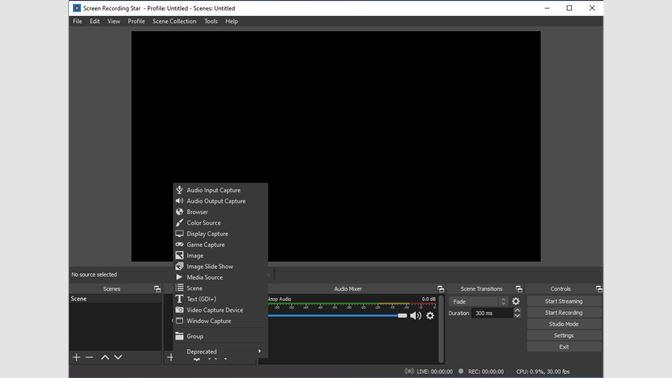Move the scene up with arrow icon
Image resolution: width=672 pixels, height=378 pixels.
click(x=105, y=357)
